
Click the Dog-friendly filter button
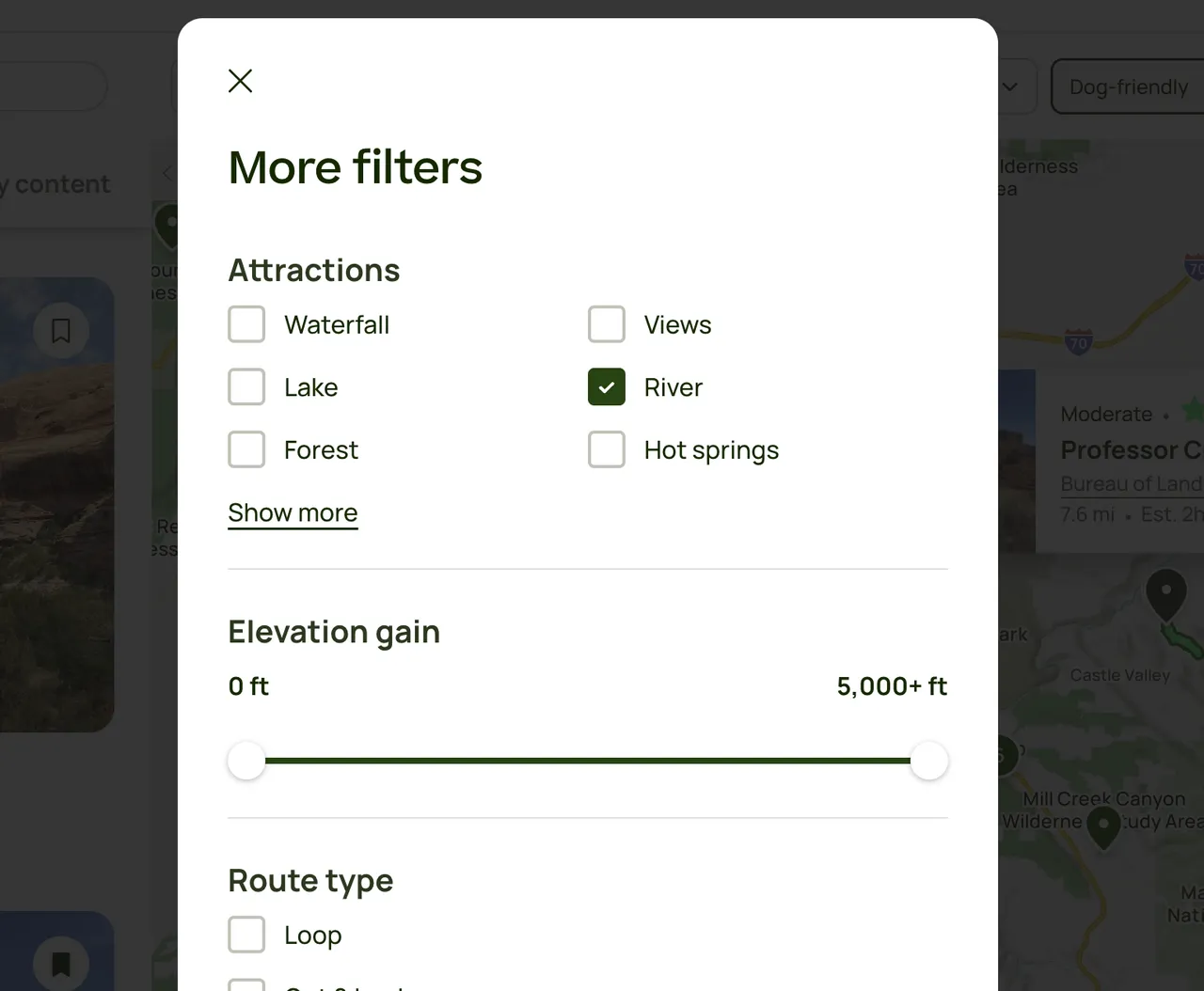click(x=1128, y=87)
